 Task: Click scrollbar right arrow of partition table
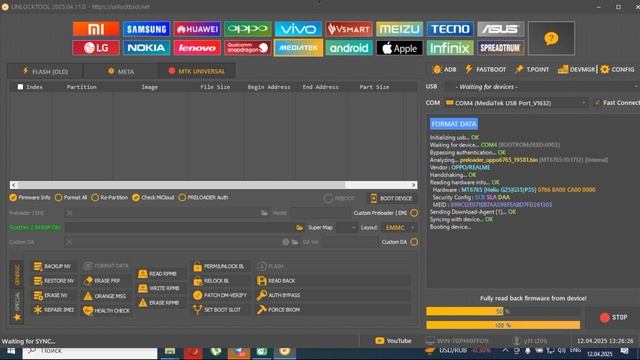(x=413, y=185)
